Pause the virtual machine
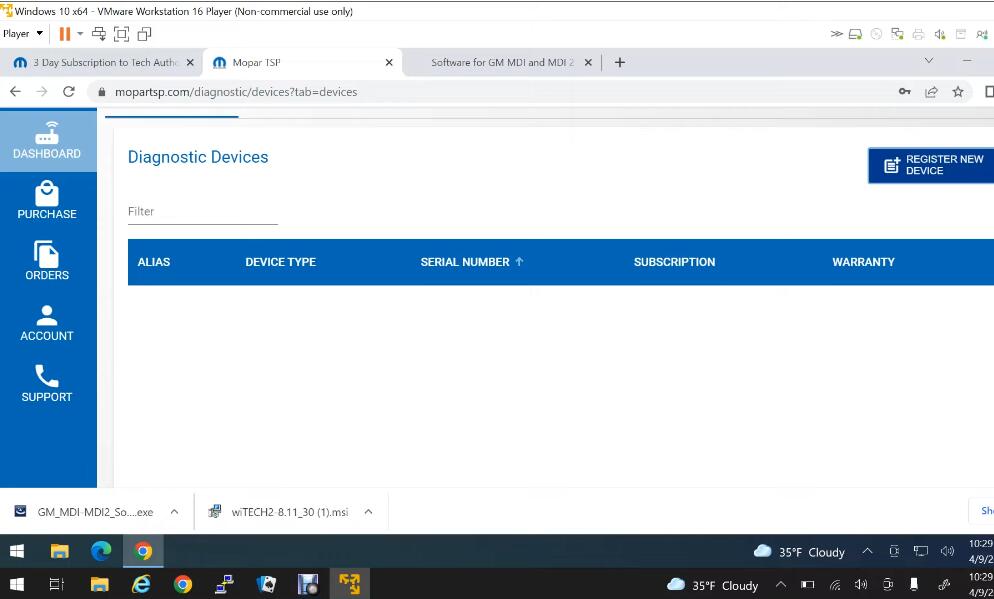The height and width of the screenshot is (599, 994). [x=65, y=34]
